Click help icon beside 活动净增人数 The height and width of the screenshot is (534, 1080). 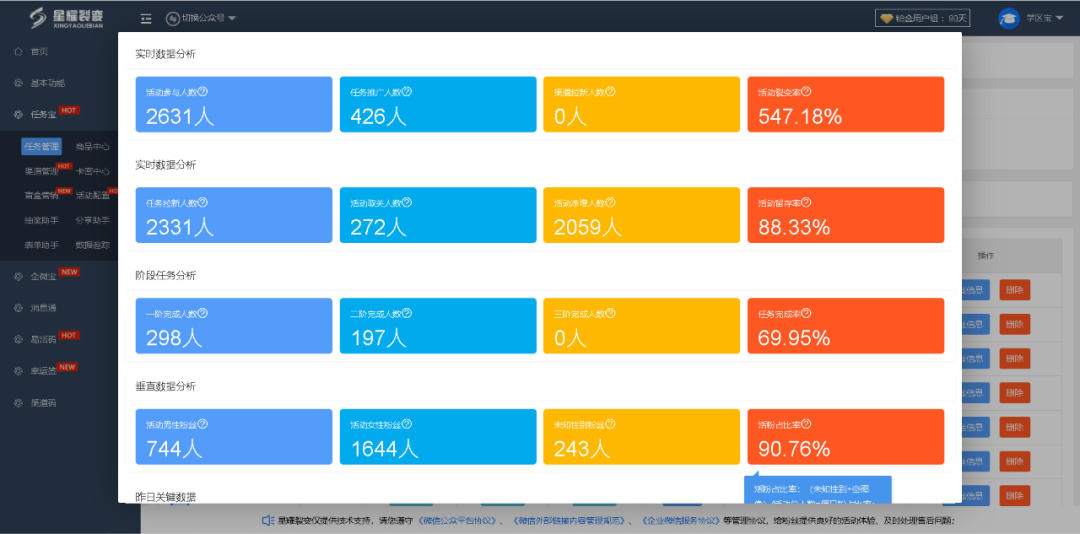(611, 202)
